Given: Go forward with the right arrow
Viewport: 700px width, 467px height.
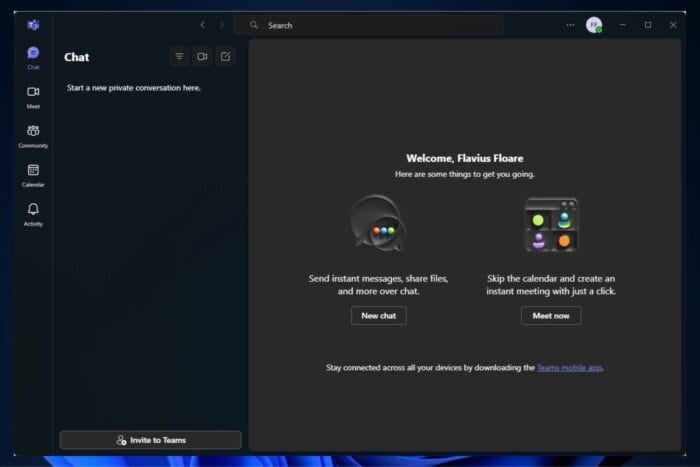Looking at the screenshot, I should click(x=221, y=25).
